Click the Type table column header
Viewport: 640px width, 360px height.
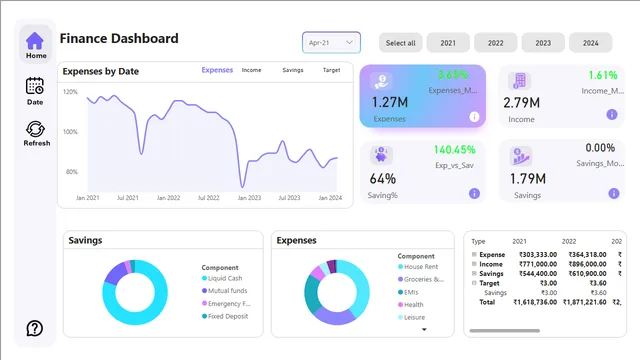(x=478, y=242)
